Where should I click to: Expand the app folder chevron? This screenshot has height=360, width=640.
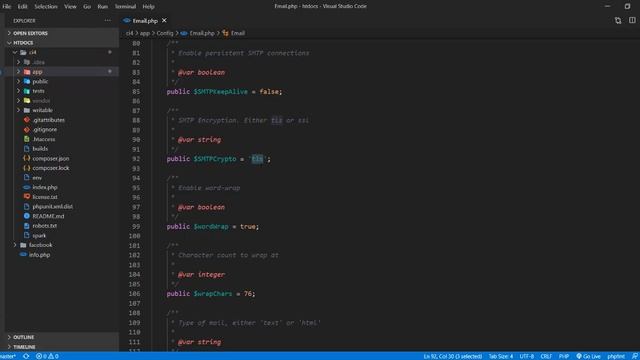point(18,72)
